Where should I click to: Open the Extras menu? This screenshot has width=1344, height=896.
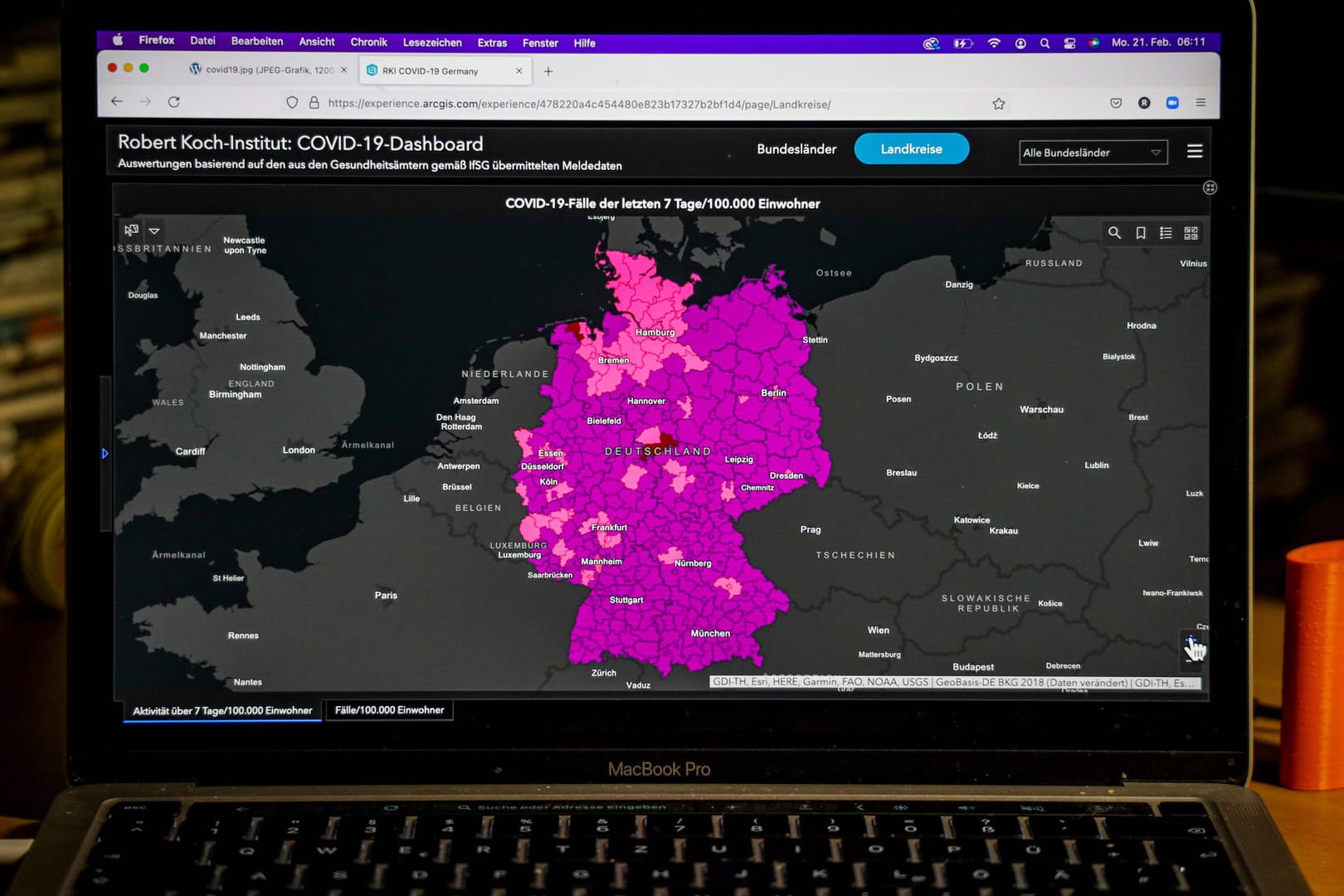[492, 42]
